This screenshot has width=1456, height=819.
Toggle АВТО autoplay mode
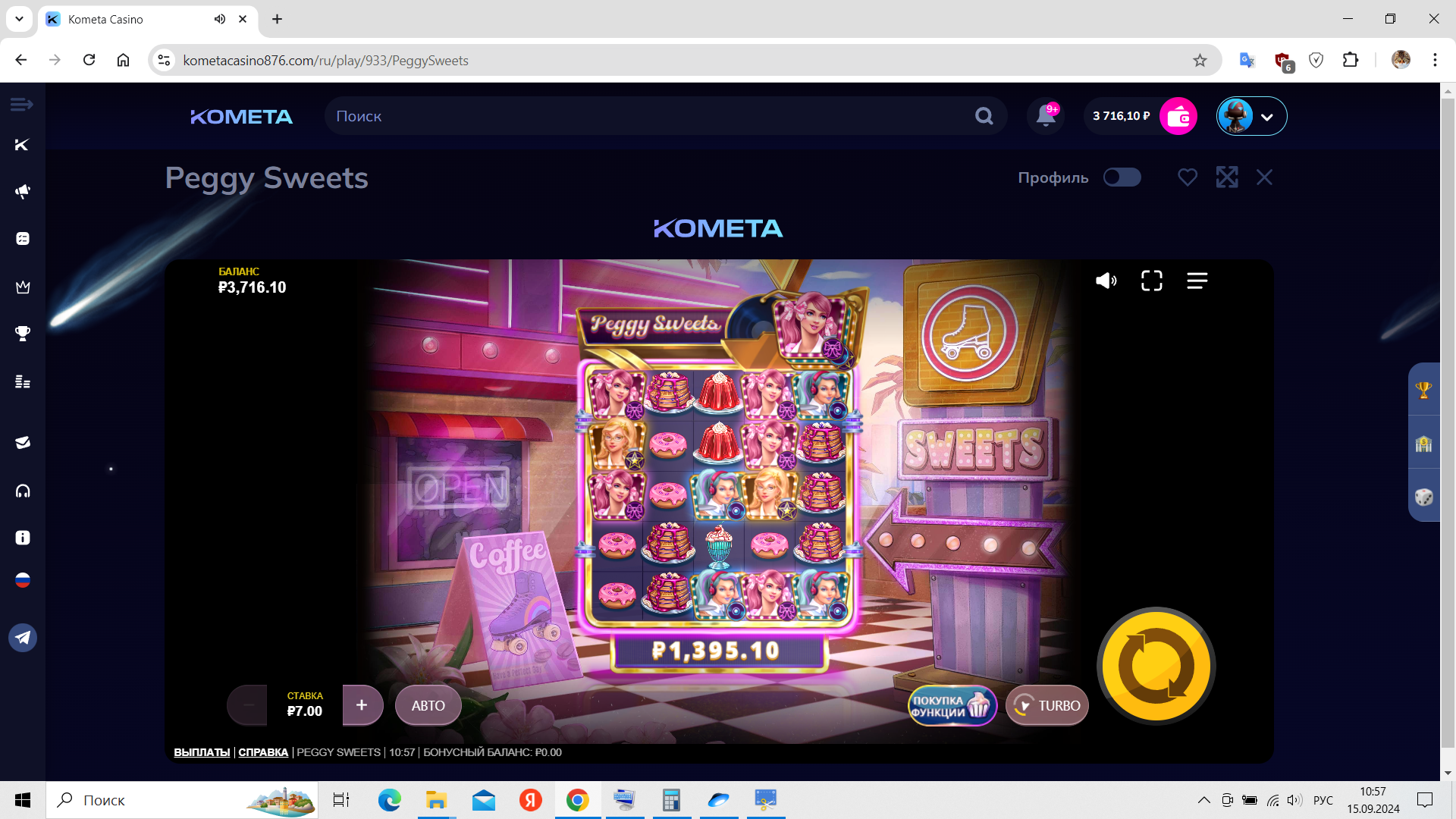pos(428,706)
